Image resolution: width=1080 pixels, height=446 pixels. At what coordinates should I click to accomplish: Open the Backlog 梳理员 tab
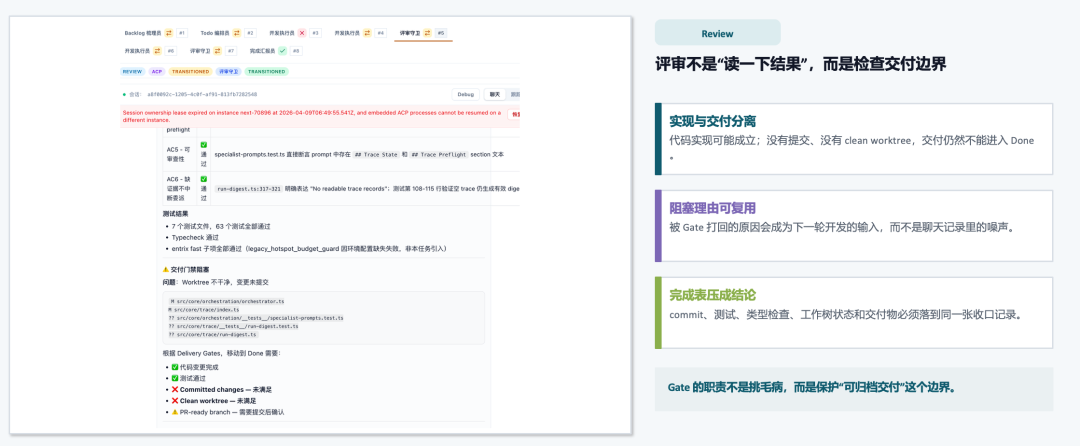[143, 32]
